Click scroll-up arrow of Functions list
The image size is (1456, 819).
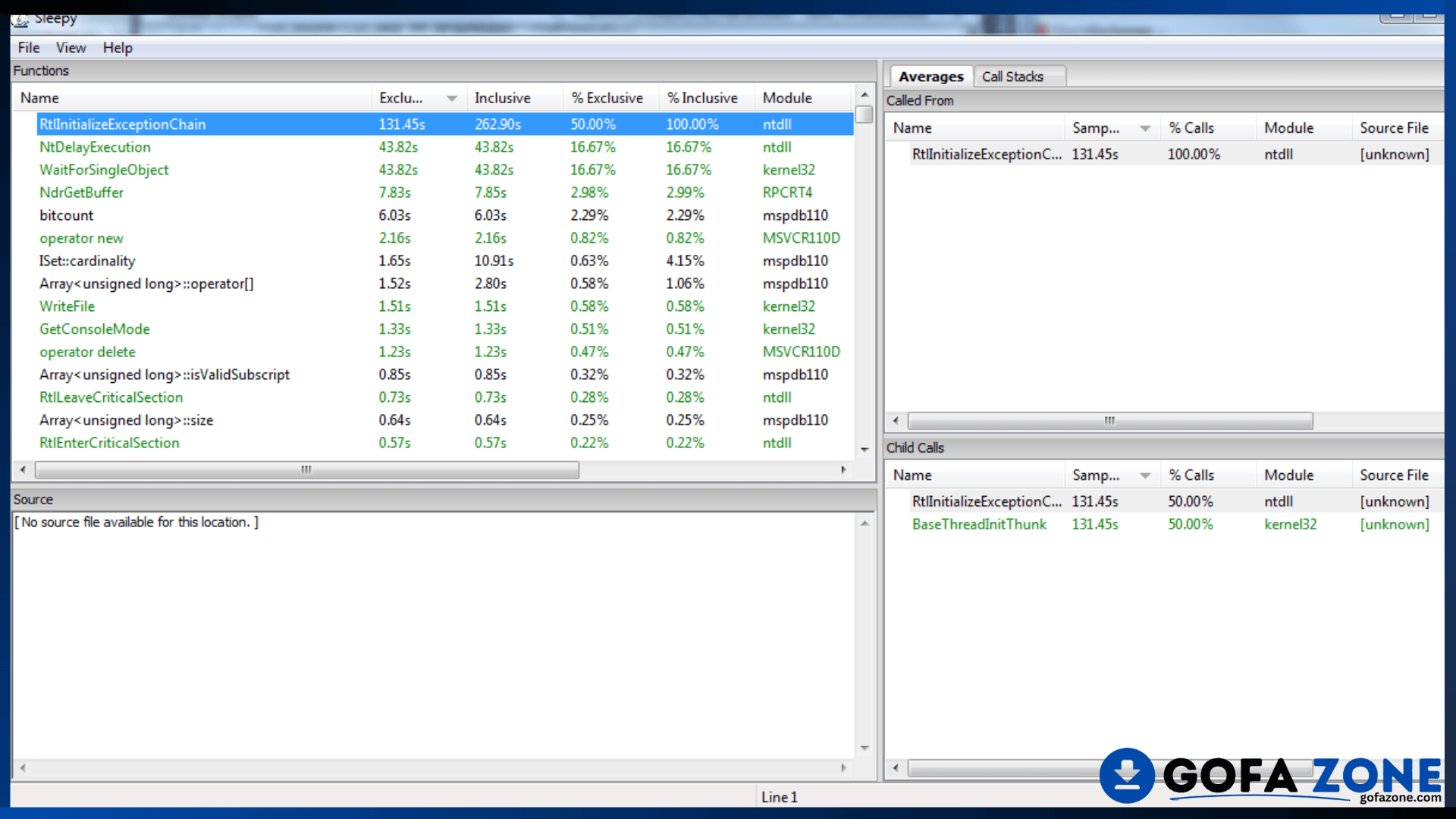(x=864, y=95)
